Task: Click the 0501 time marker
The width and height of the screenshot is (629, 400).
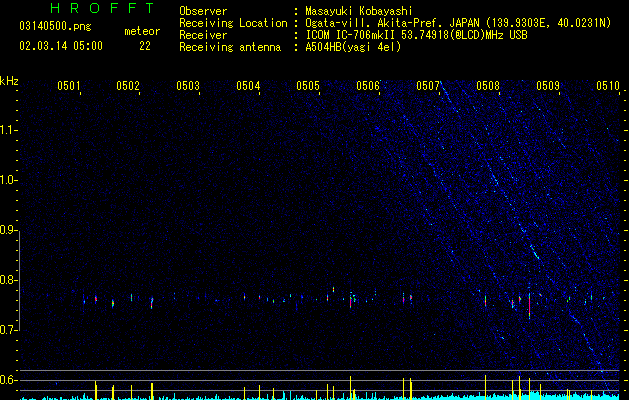Action: click(69, 85)
